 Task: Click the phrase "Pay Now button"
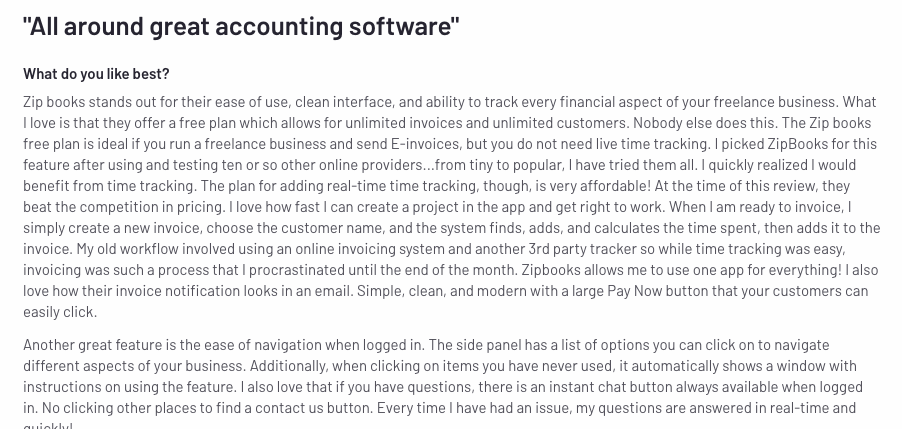coord(658,291)
